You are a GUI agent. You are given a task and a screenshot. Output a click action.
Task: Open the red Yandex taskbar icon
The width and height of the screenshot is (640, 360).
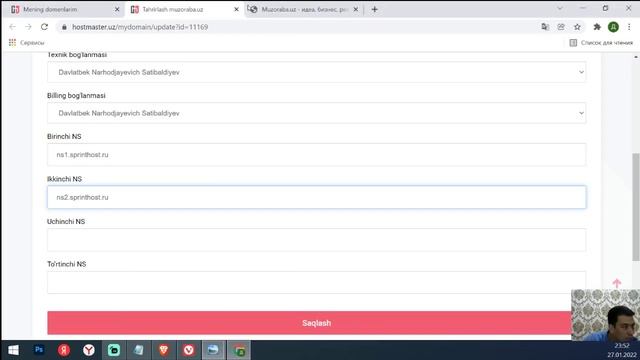[x=64, y=350]
